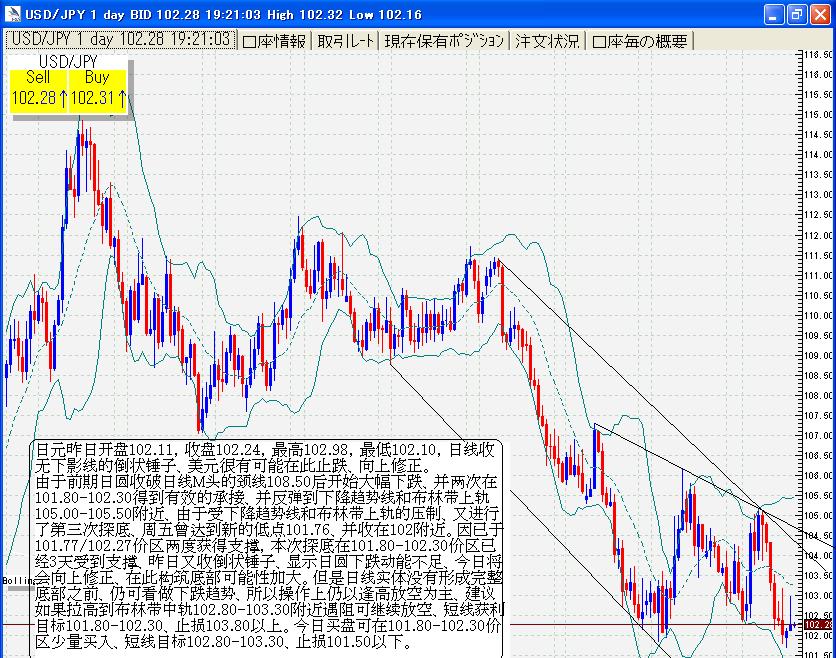The width and height of the screenshot is (836, 658).
Task: Open the 口座情報 tab
Action: pyautogui.click(x=274, y=41)
